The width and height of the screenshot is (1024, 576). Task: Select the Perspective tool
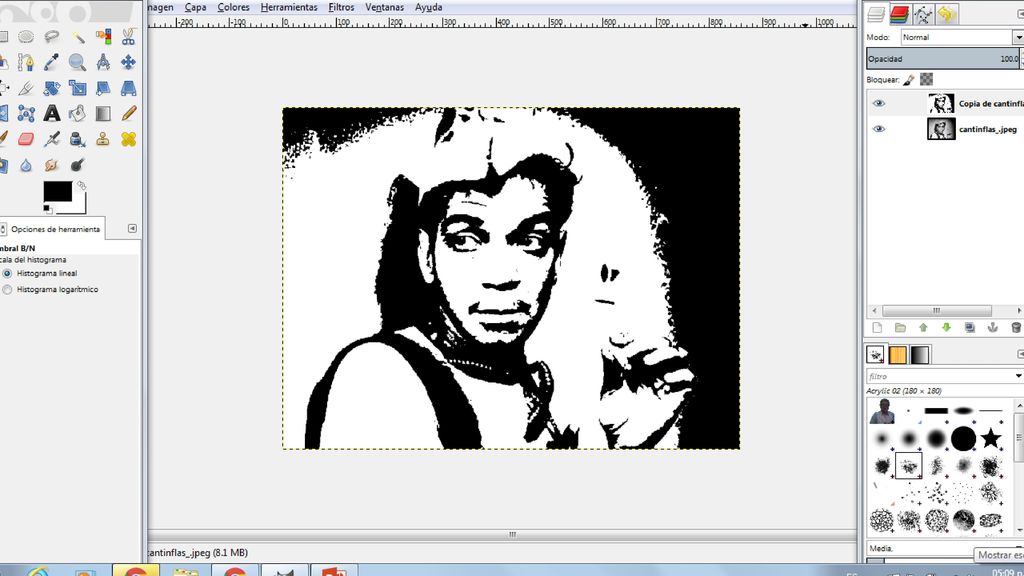point(129,88)
